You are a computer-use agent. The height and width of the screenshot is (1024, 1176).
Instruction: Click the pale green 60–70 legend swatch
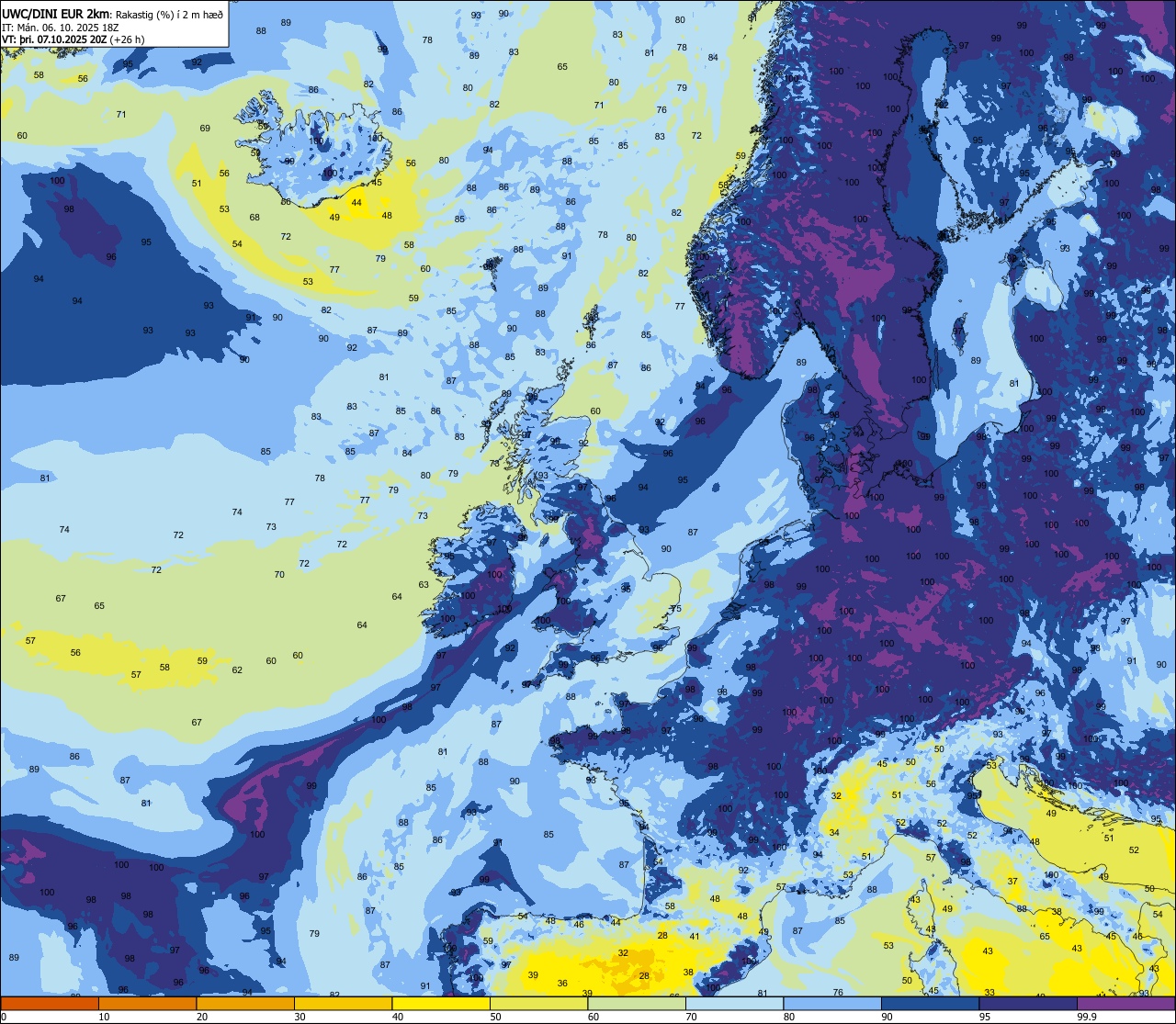(x=637, y=1004)
